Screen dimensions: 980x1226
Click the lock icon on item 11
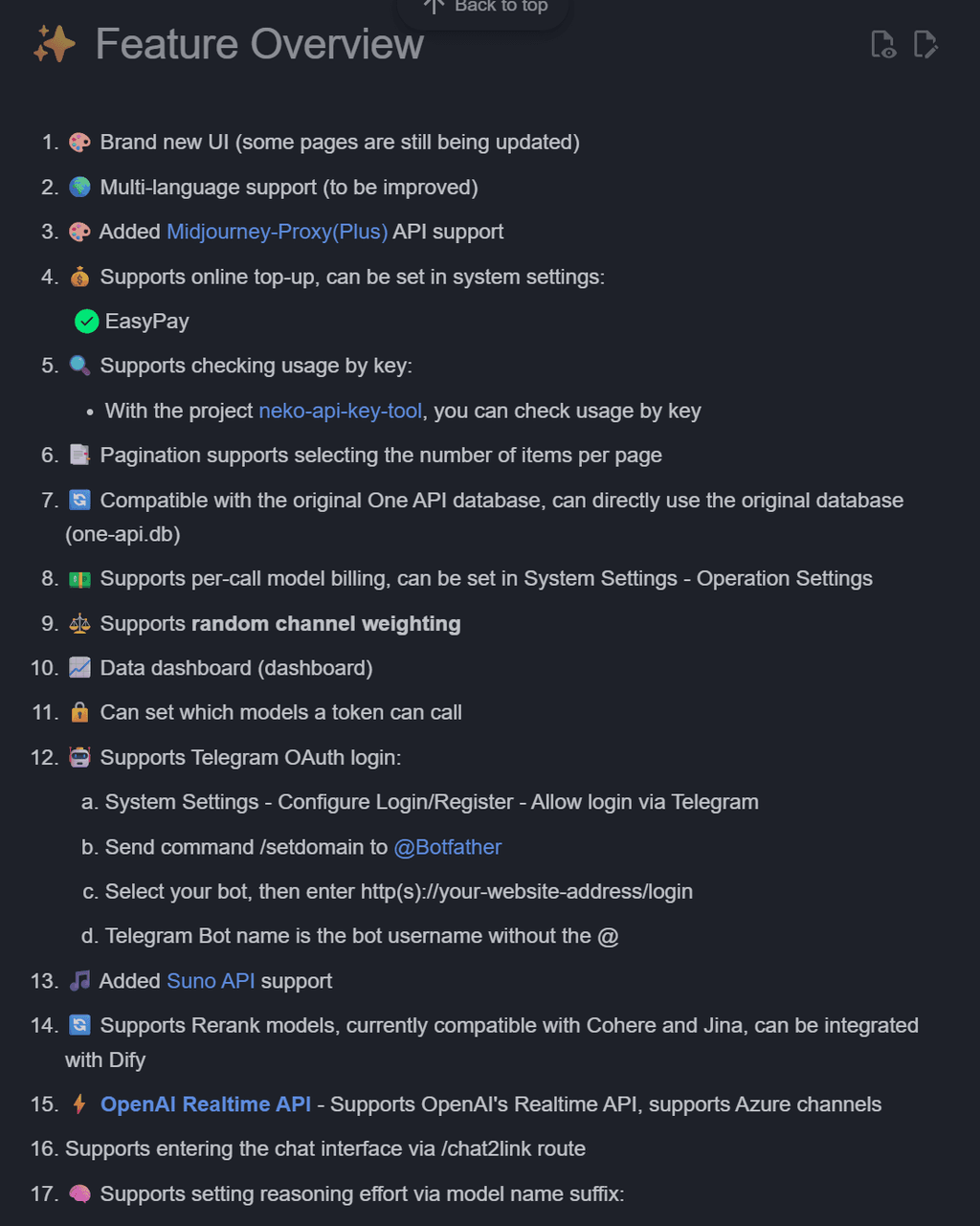[79, 713]
